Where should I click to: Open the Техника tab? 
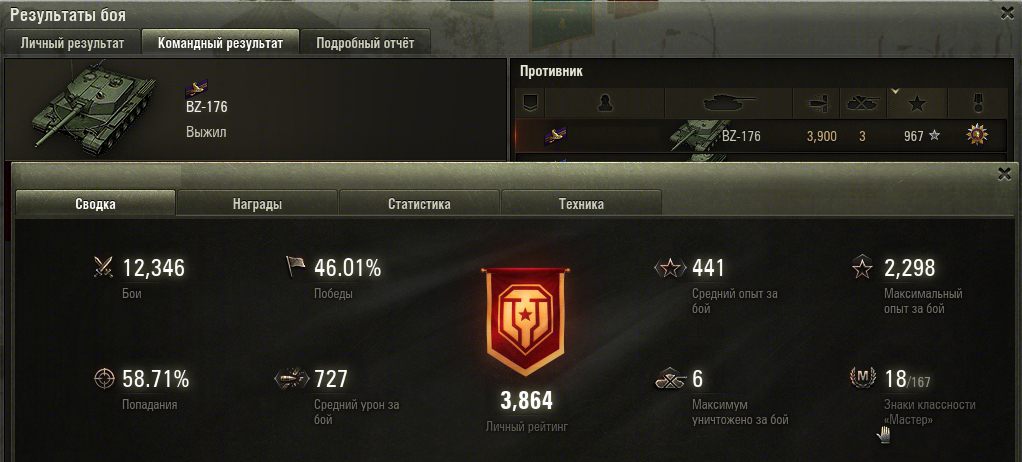click(x=581, y=203)
